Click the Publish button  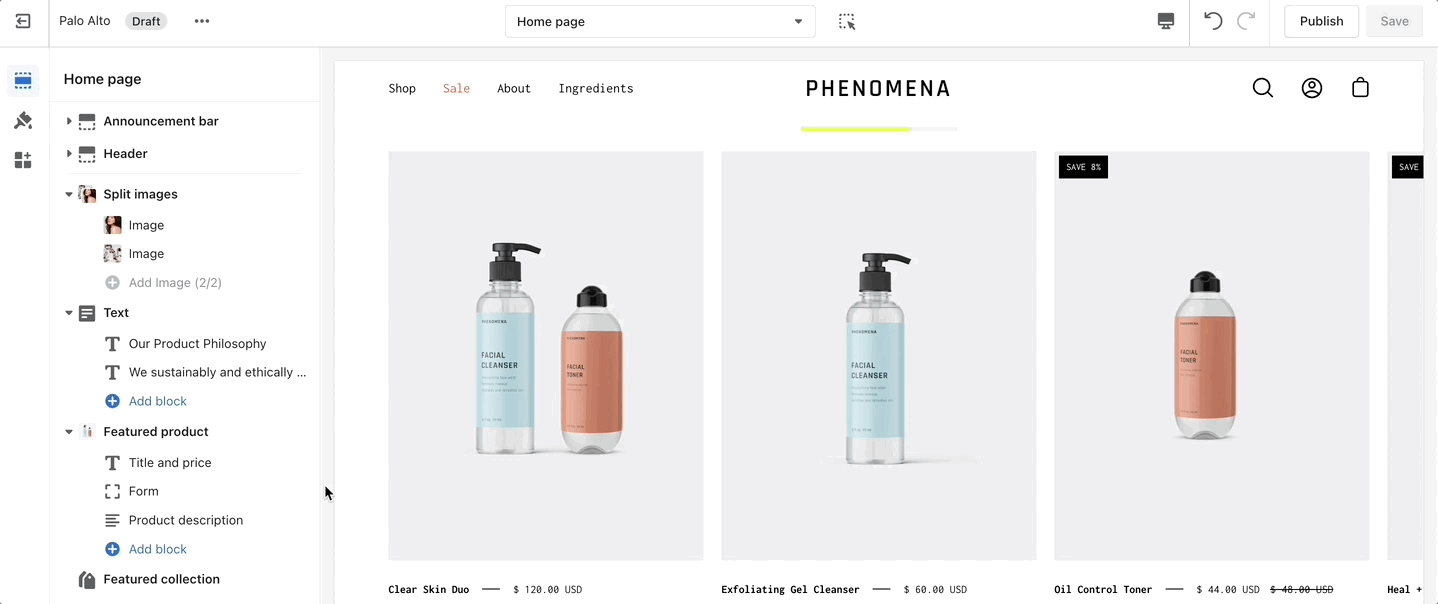1321,21
